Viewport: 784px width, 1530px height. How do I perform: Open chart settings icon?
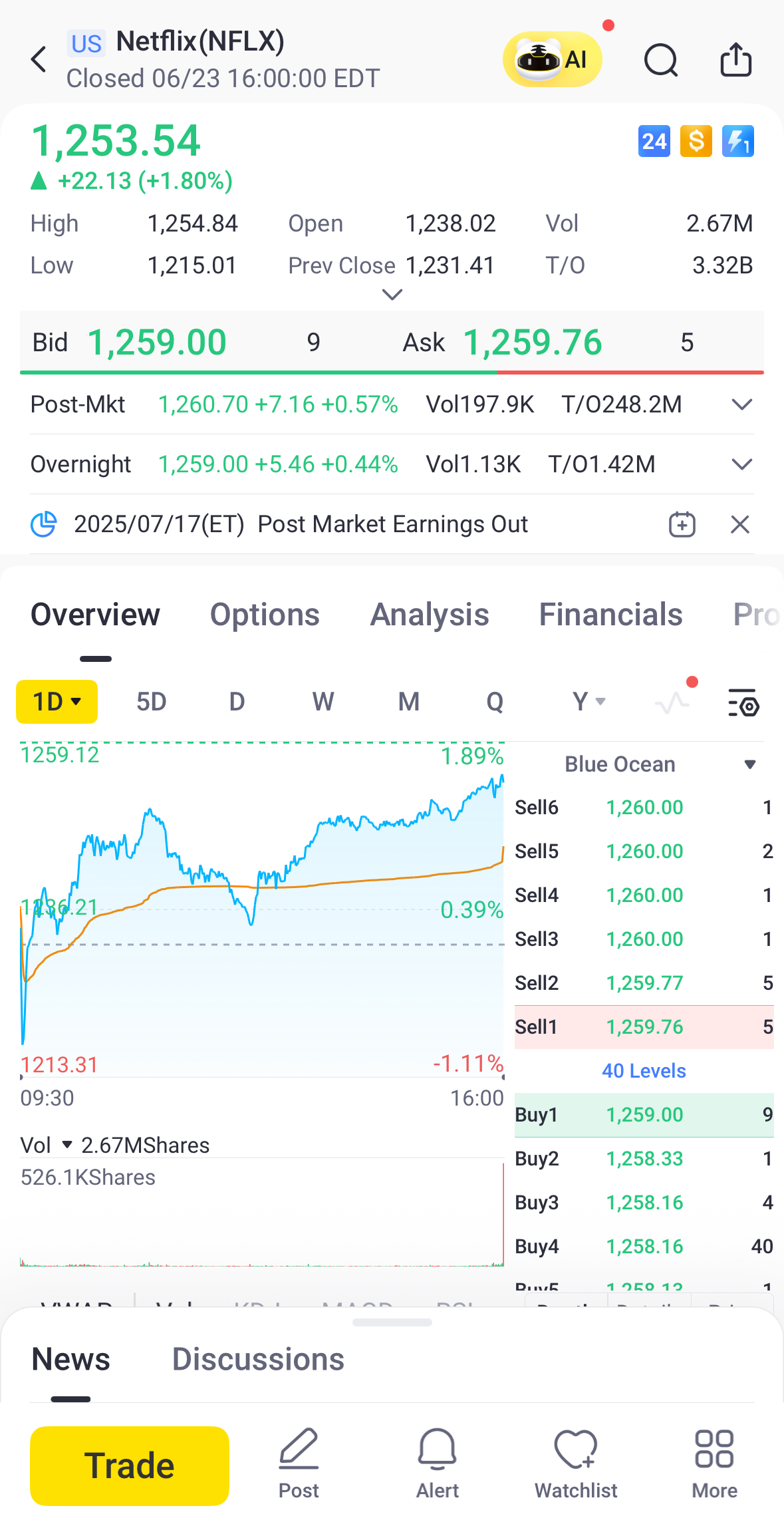(x=743, y=702)
